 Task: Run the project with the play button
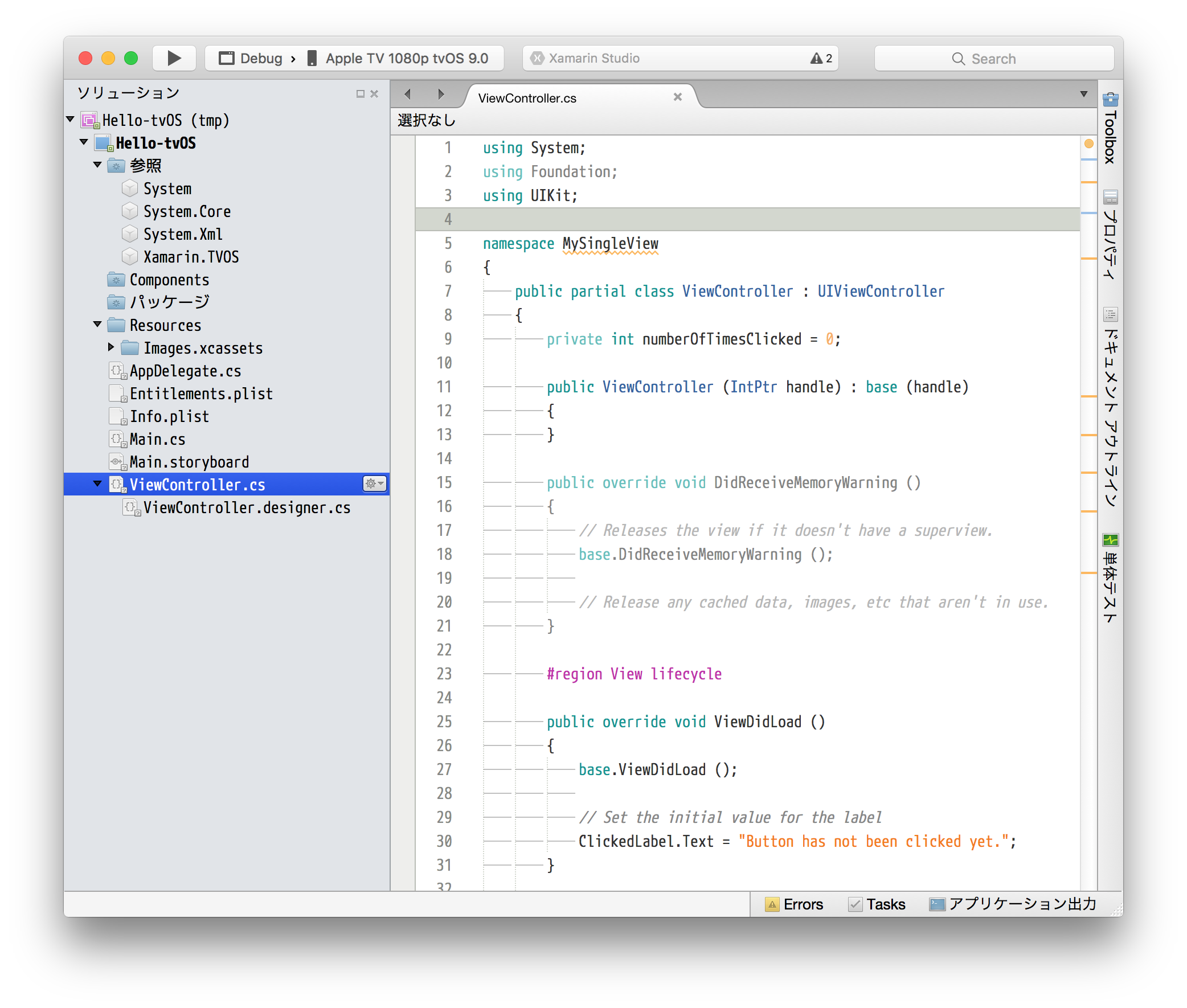point(174,58)
